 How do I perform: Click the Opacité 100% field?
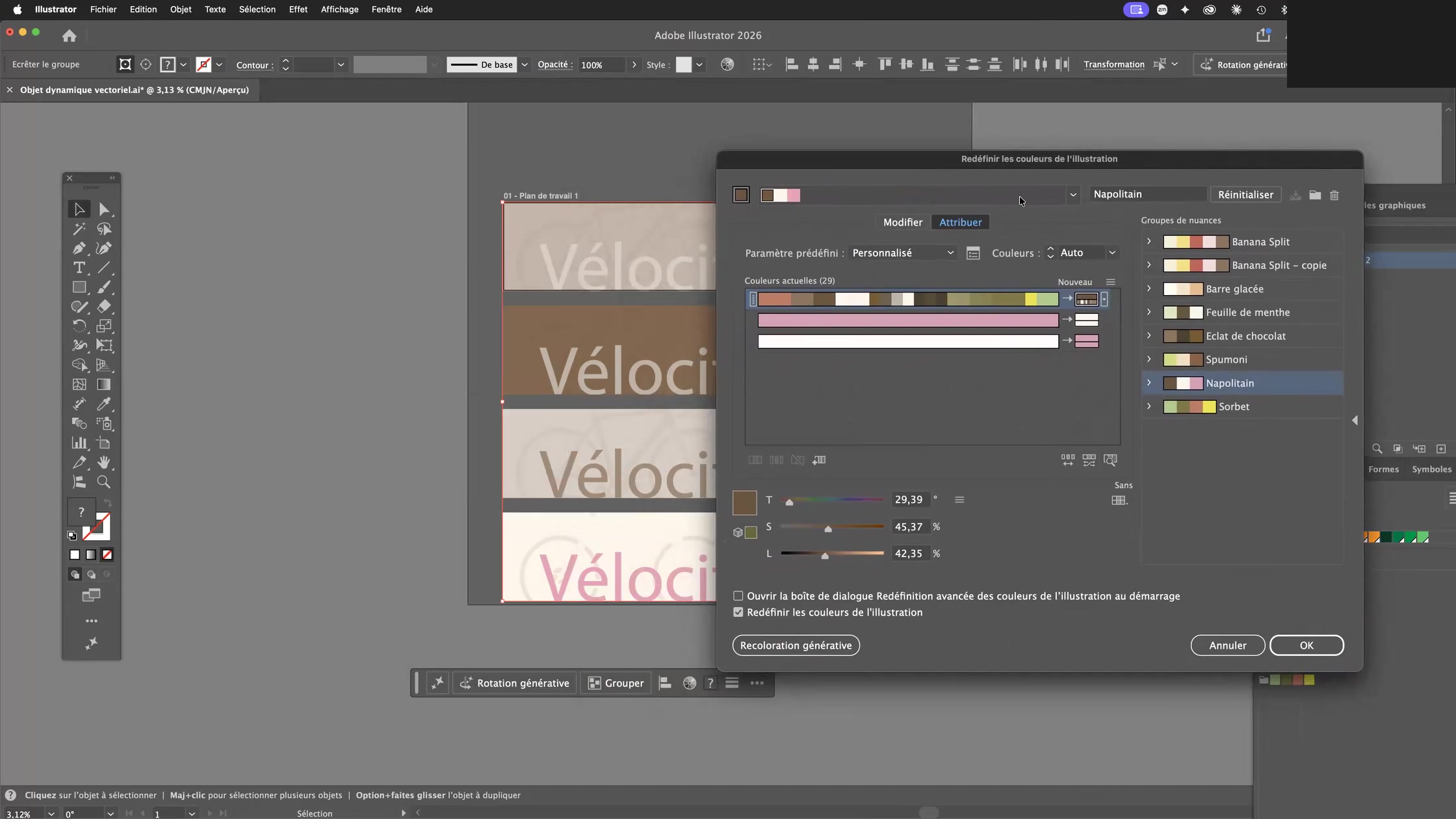[x=602, y=65]
